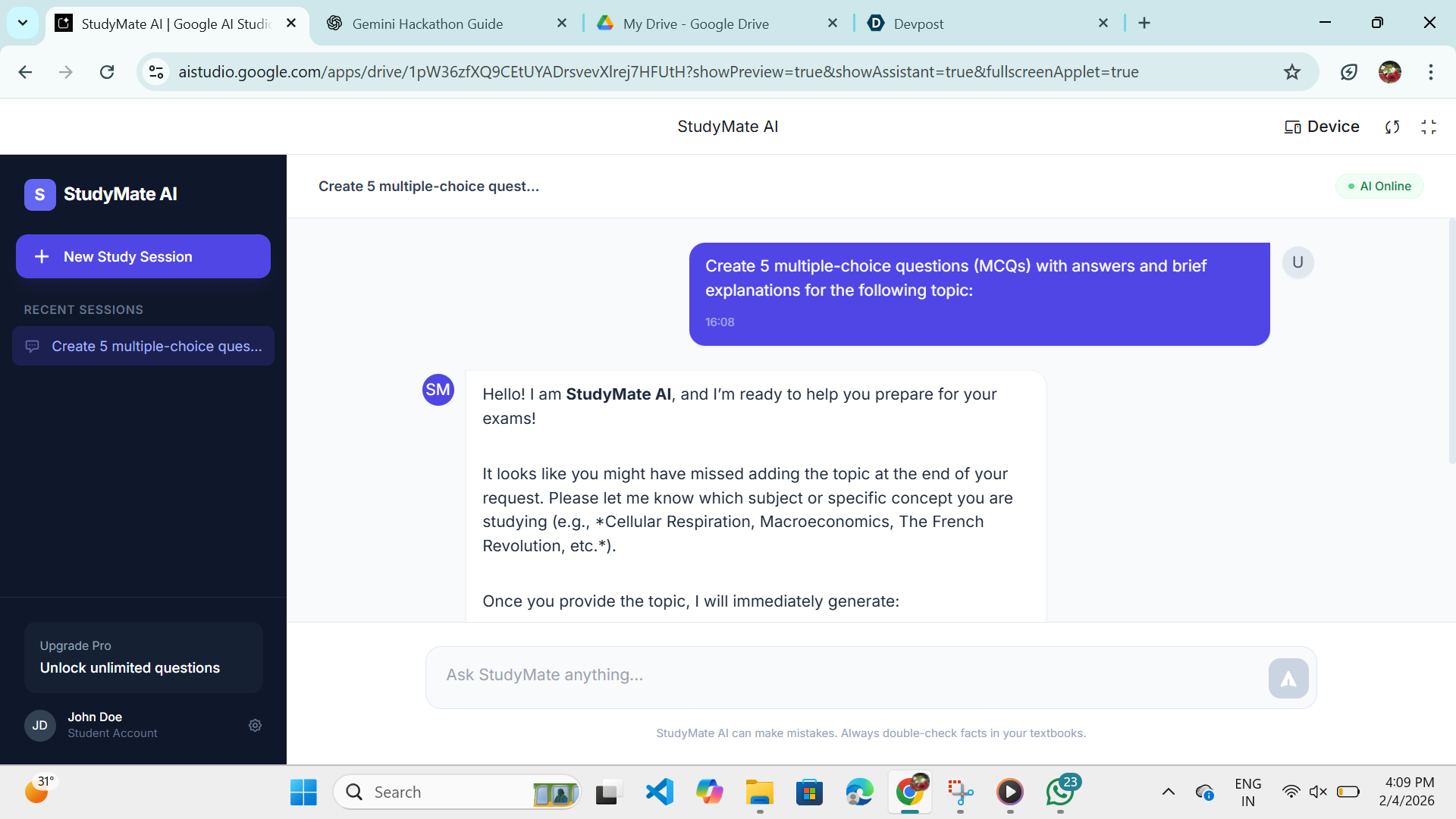Click the reload app icon beside Device
The image size is (1456, 819).
coord(1392,127)
